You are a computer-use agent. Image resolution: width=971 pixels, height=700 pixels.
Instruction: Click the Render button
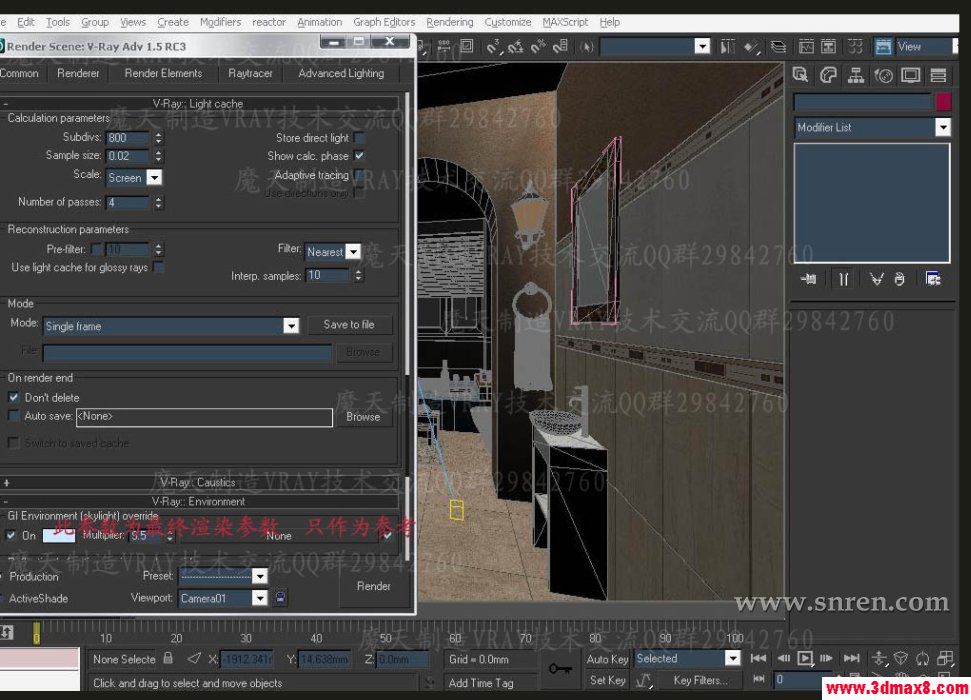[373, 587]
